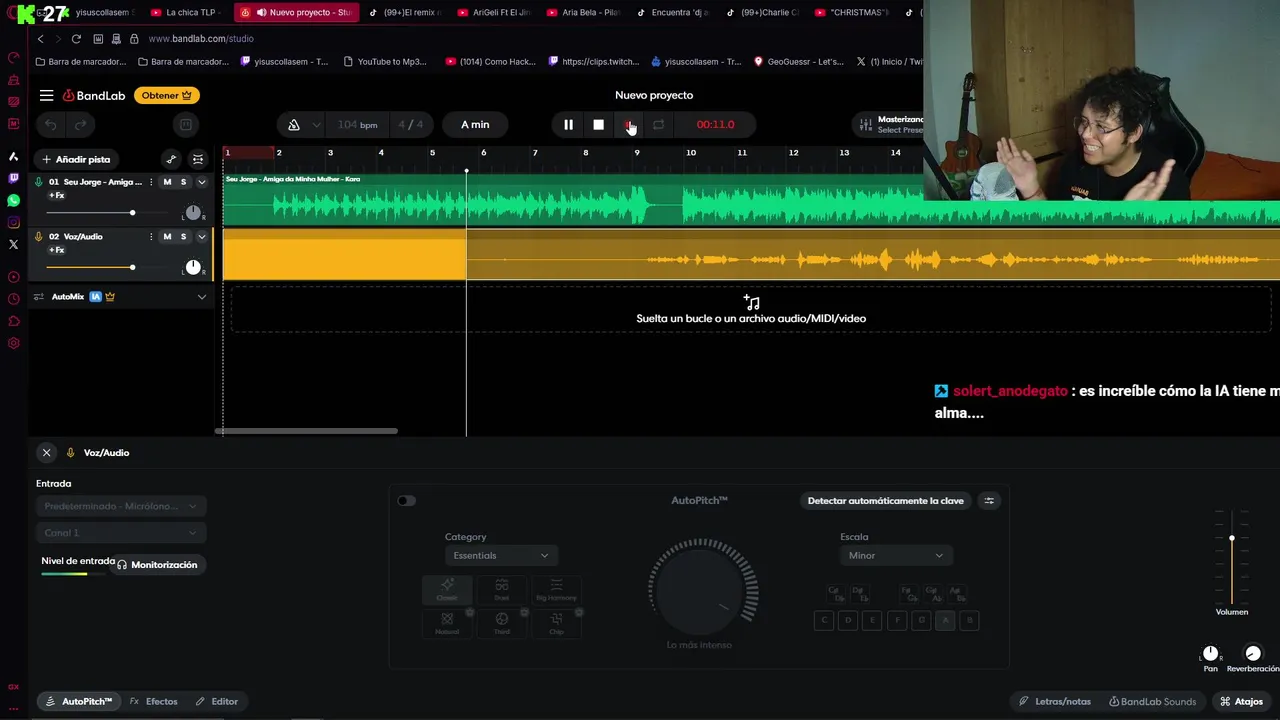Add Fx to the Seu Jorge track
Viewport: 1280px width, 720px height.
57,196
